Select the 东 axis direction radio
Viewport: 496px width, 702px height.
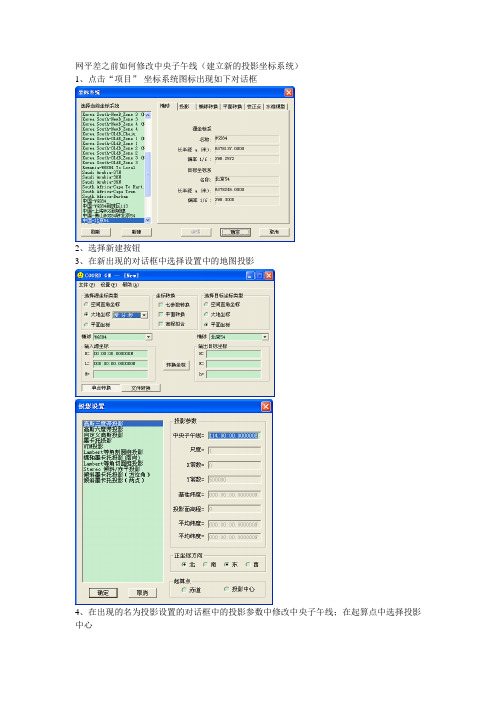point(226,565)
